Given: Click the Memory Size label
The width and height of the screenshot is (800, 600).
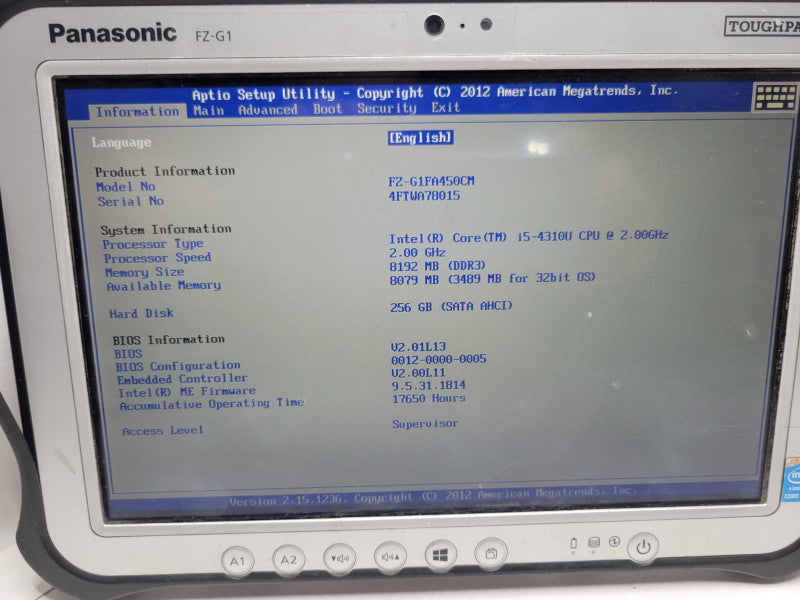Looking at the screenshot, I should point(144,272).
